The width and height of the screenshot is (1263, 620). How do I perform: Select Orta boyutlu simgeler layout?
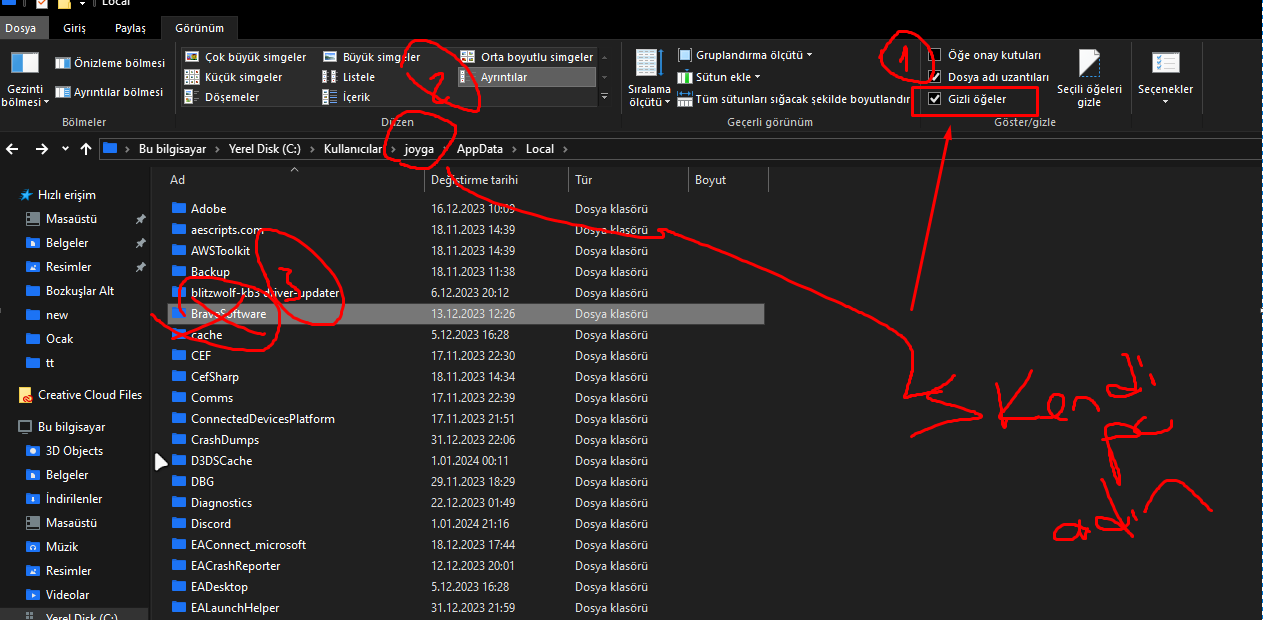(527, 57)
